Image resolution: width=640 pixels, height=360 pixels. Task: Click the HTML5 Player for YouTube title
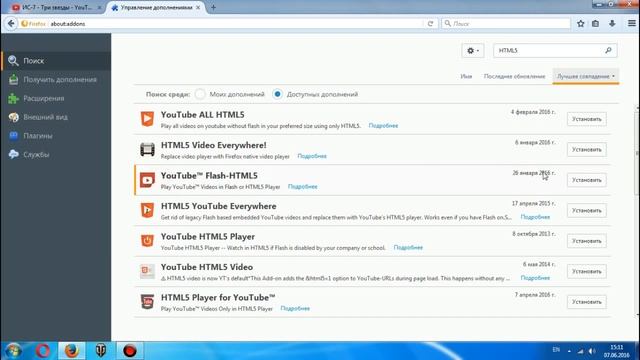218,298
